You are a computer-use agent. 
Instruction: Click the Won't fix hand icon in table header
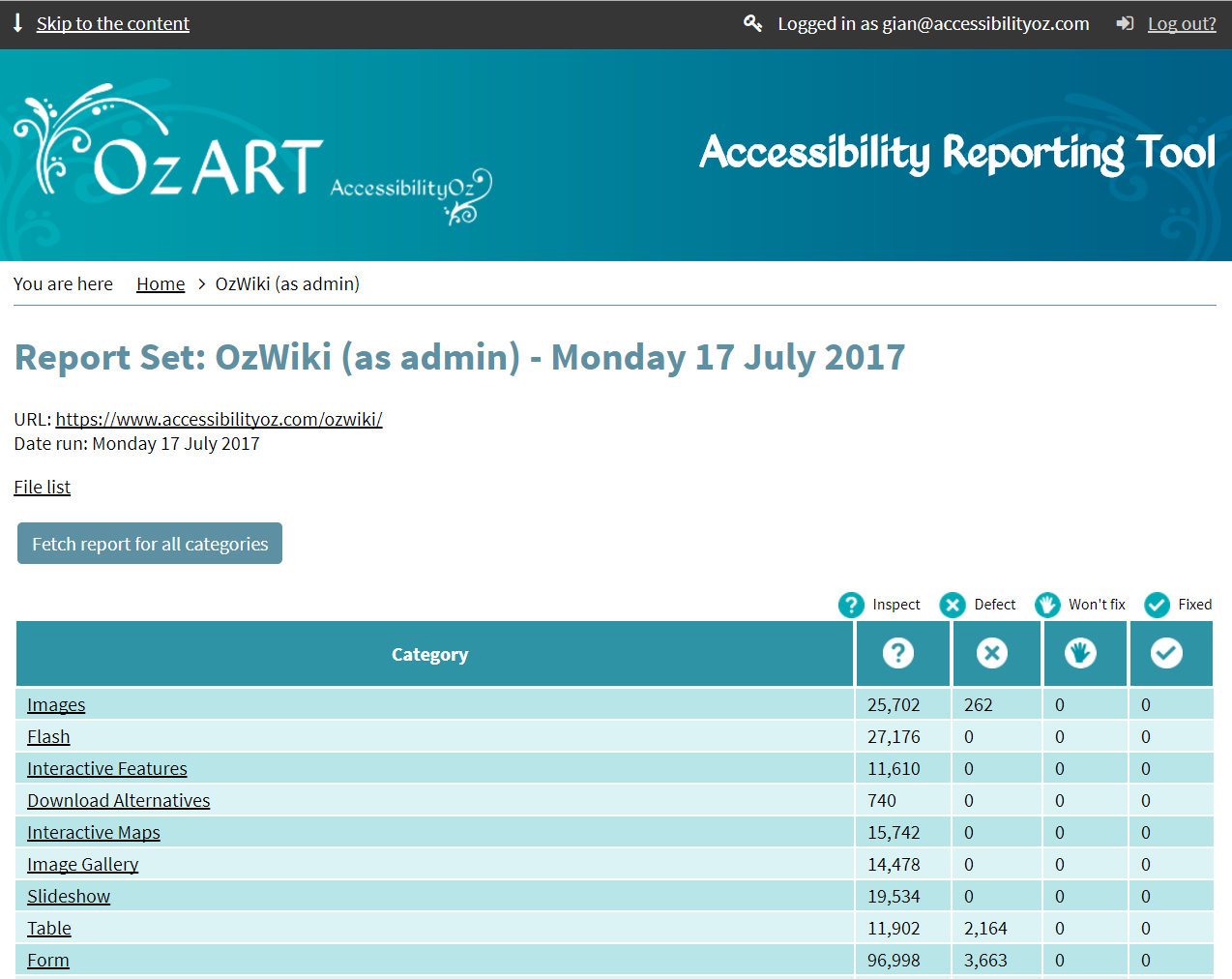click(x=1080, y=653)
